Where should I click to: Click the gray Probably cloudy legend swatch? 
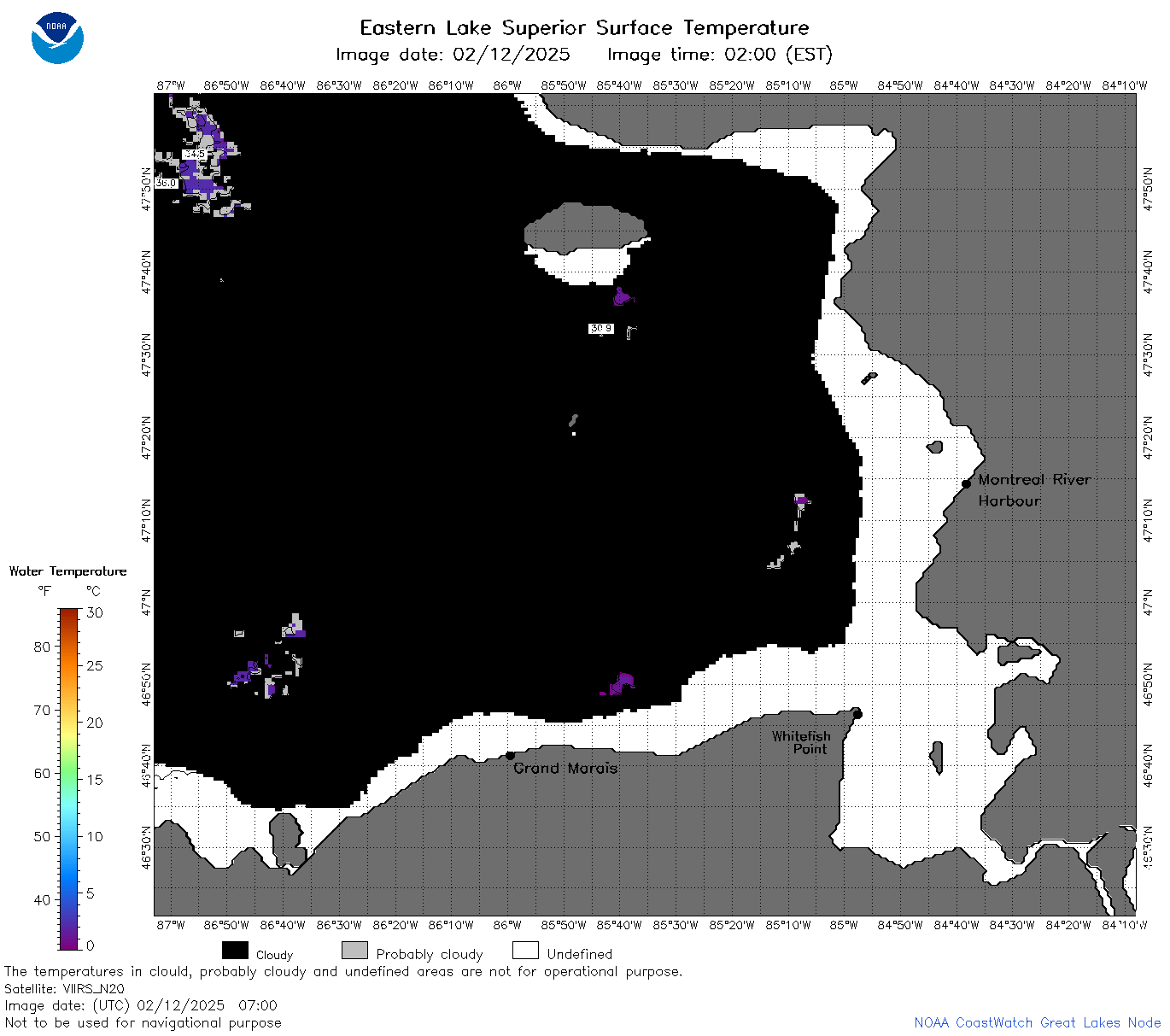coord(354,951)
